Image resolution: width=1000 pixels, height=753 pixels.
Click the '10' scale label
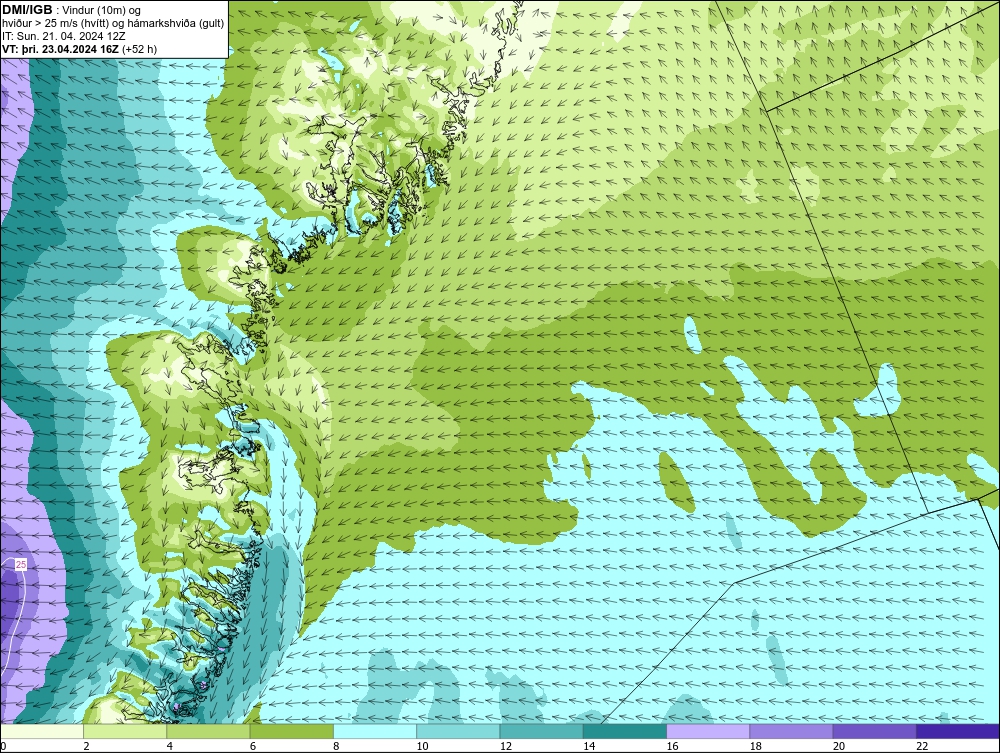click(x=422, y=747)
